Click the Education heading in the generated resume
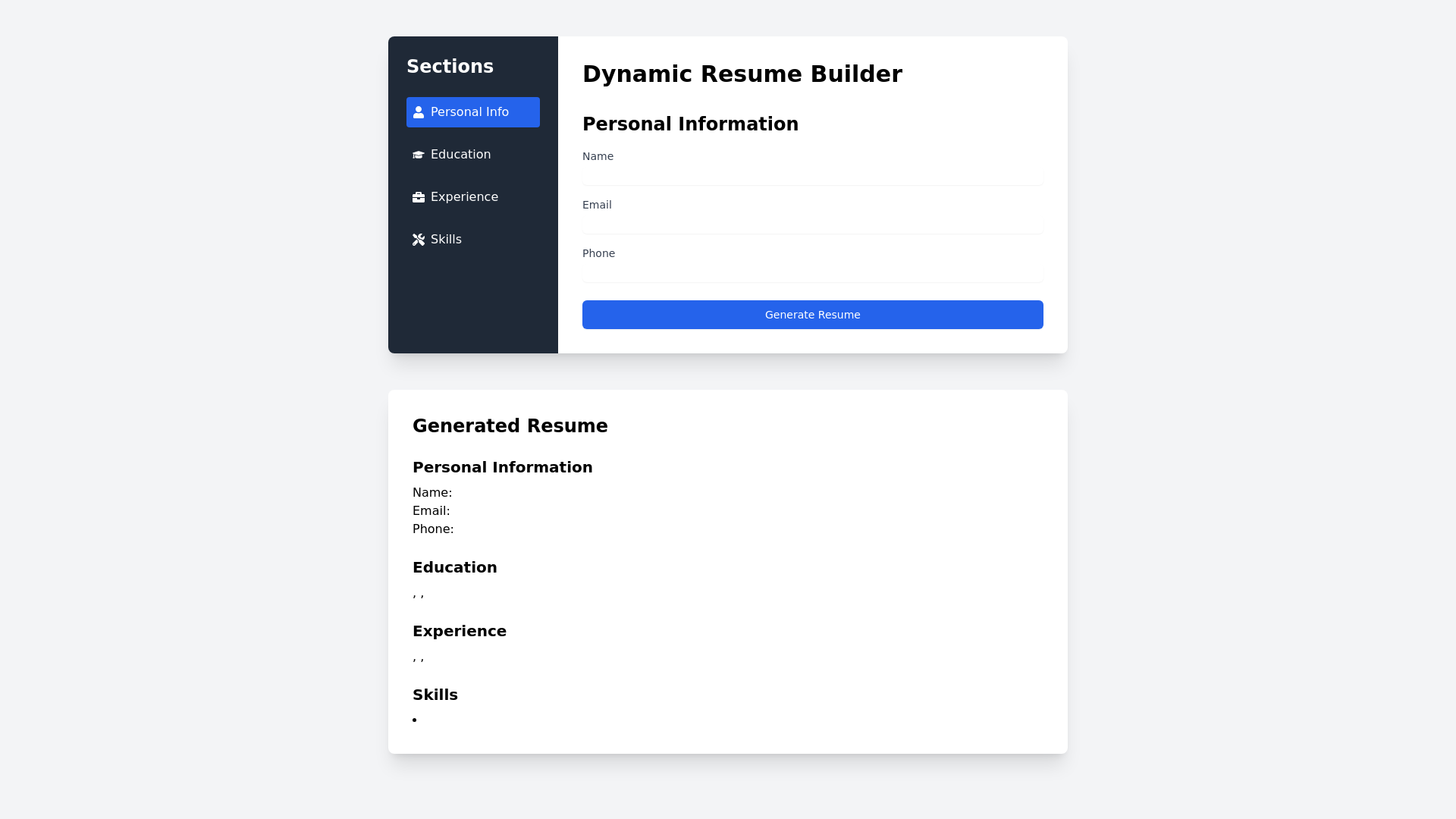 454,566
